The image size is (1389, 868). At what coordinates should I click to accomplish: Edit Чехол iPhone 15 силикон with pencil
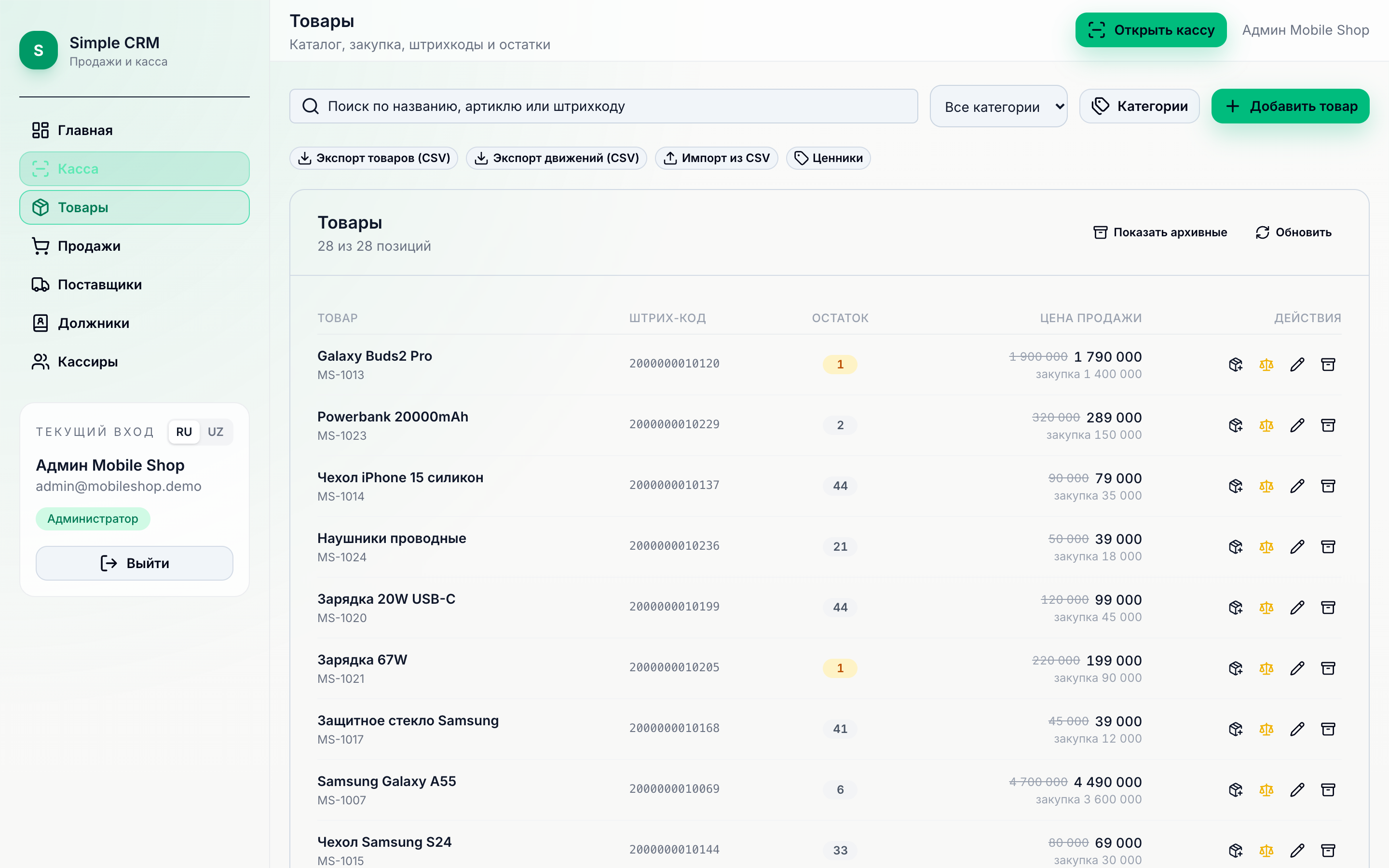[x=1297, y=486]
